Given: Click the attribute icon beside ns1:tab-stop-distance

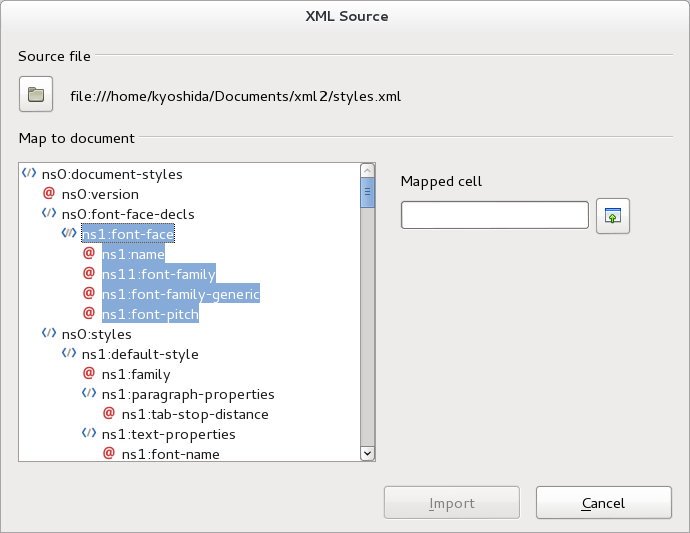Looking at the screenshot, I should [x=108, y=414].
